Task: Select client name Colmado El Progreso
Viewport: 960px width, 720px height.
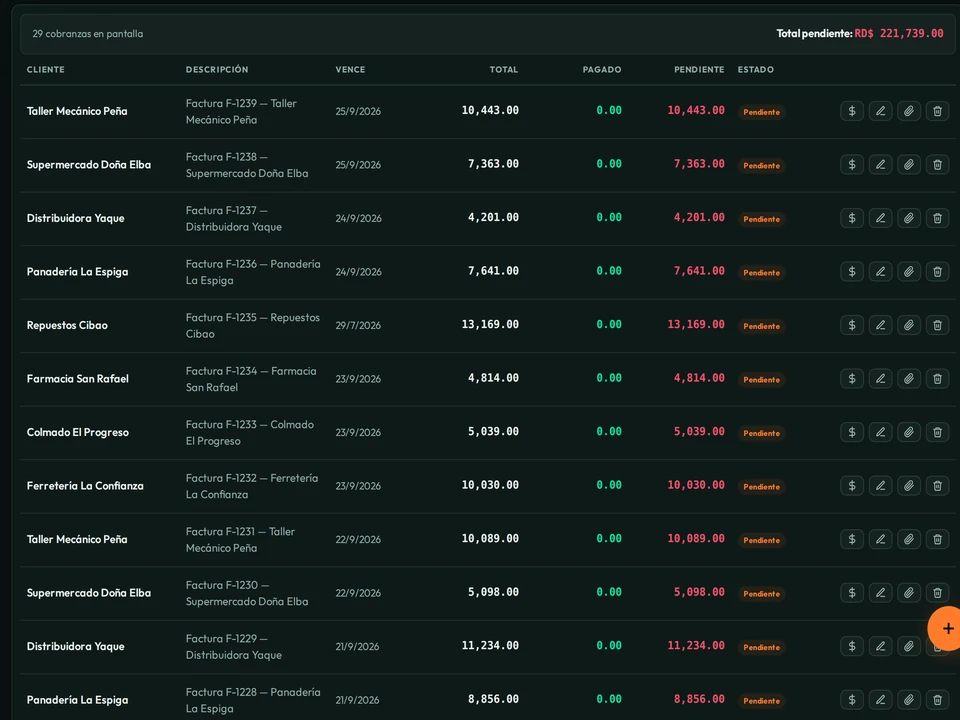Action: (x=78, y=432)
